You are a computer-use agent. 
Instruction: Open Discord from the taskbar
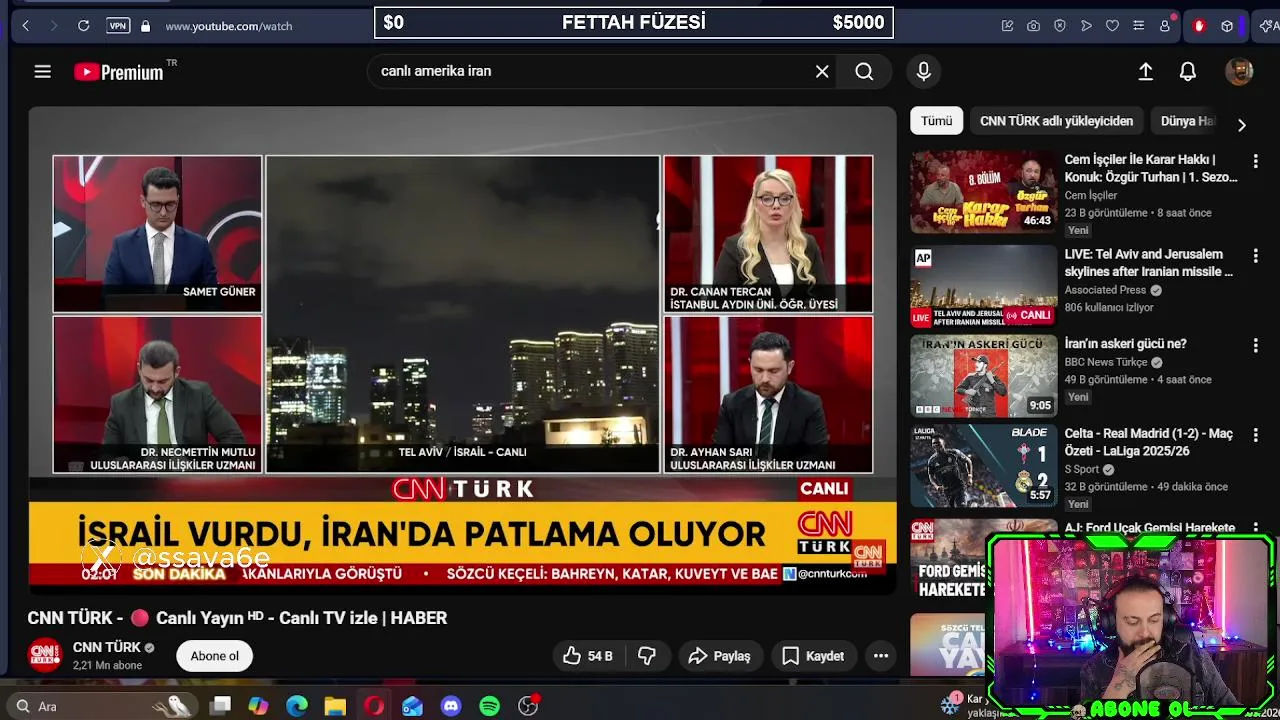pyautogui.click(x=451, y=706)
